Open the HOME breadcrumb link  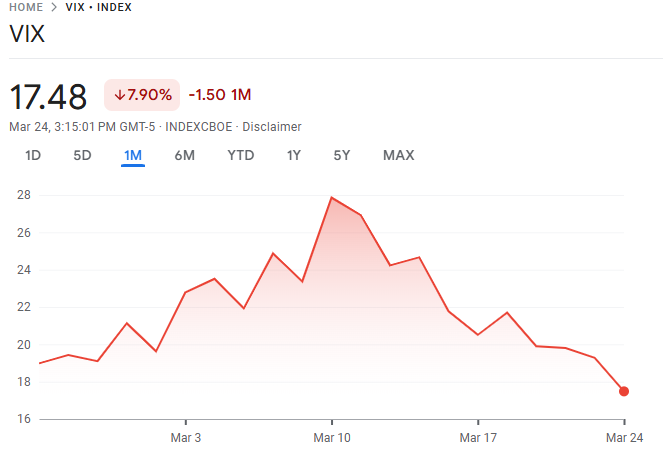(x=26, y=7)
